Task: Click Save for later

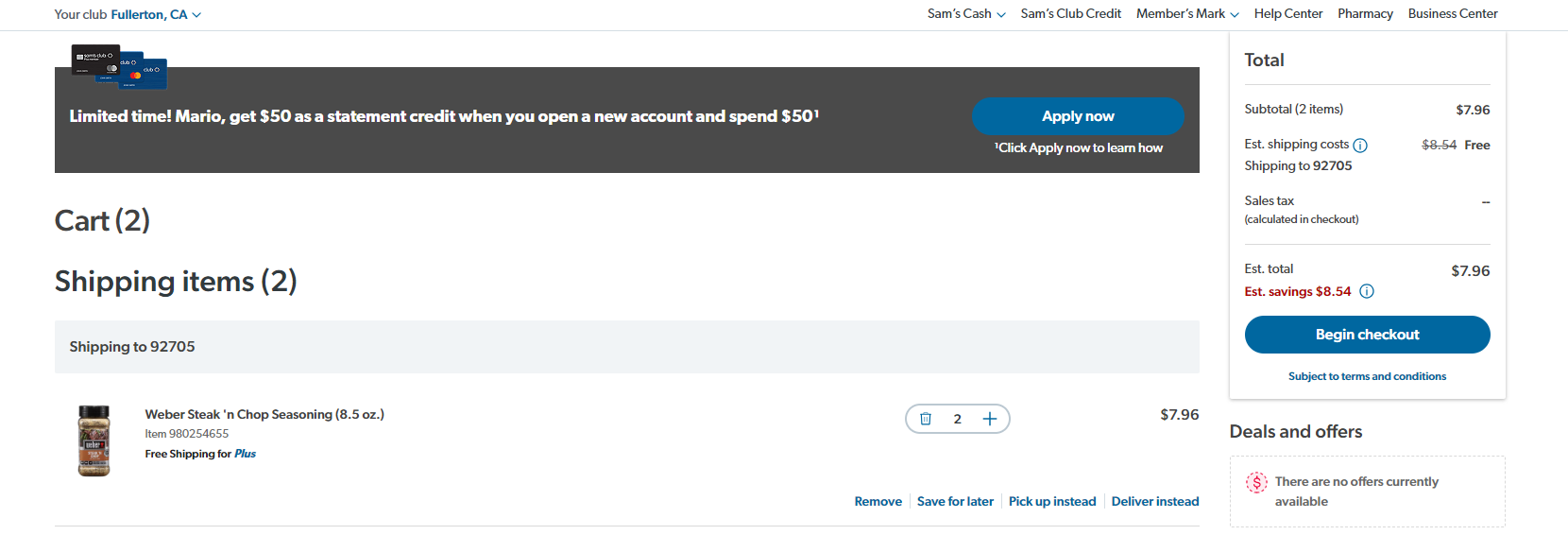Action: point(955,501)
